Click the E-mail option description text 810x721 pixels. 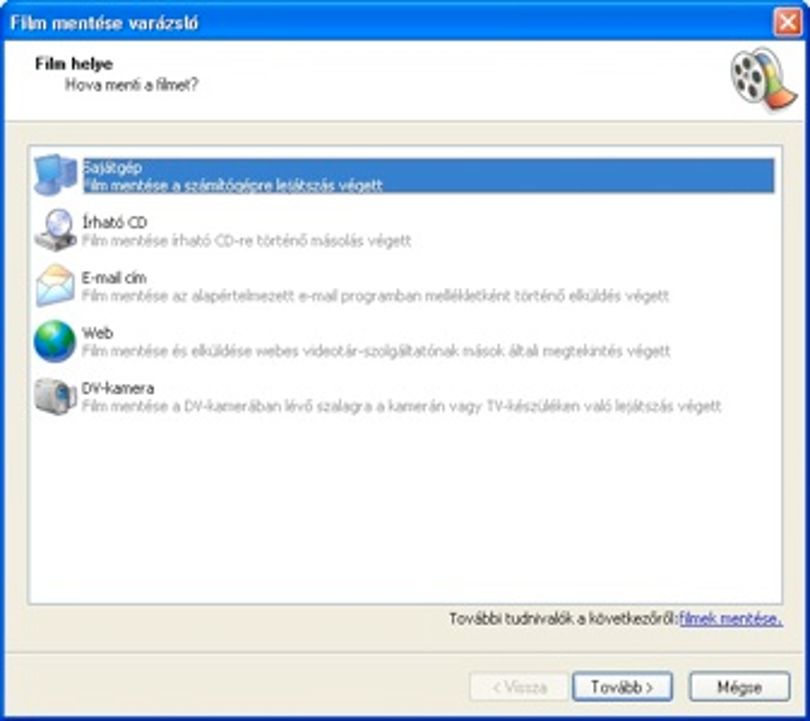pyautogui.click(x=375, y=296)
